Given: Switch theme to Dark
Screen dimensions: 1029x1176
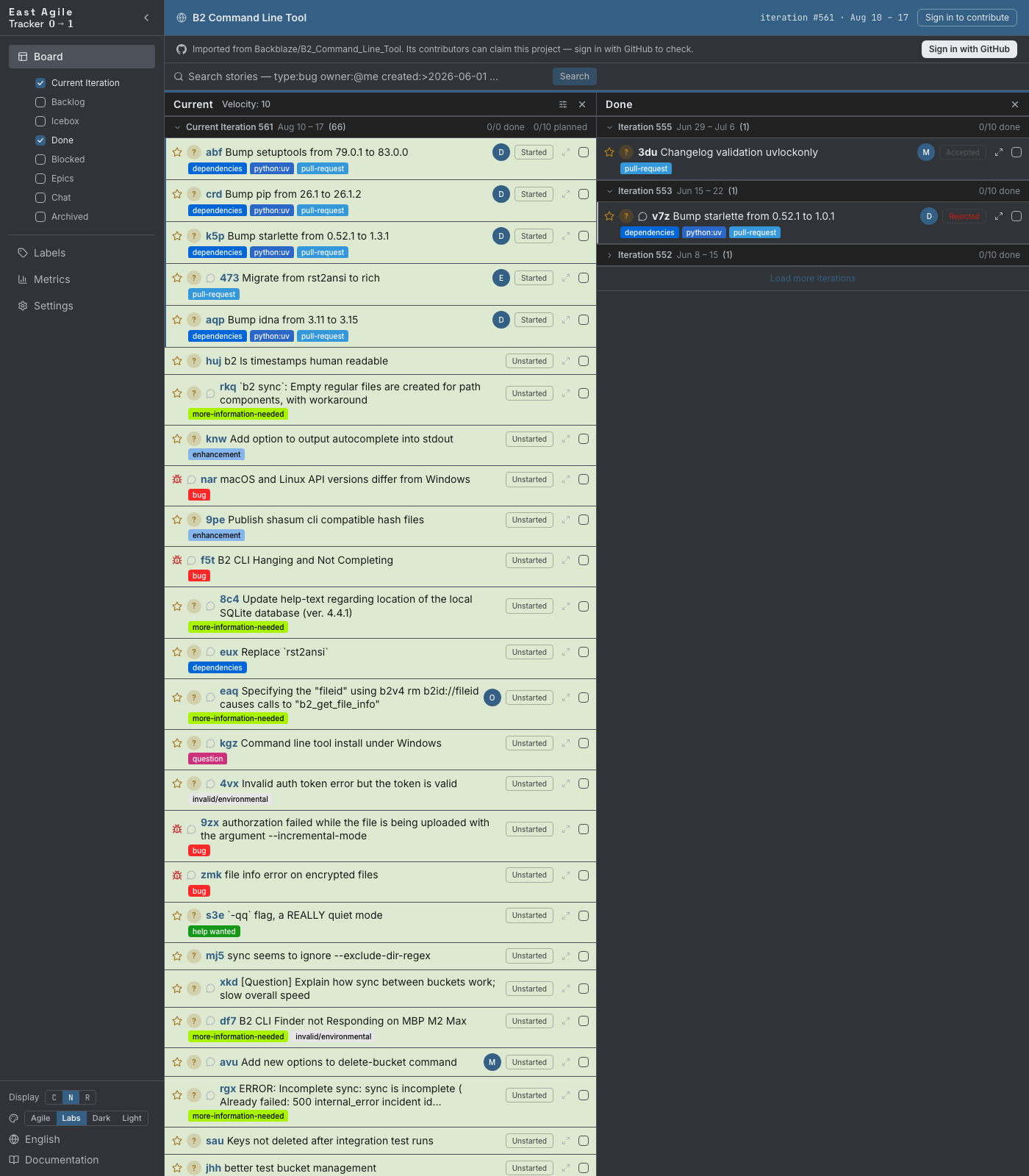Looking at the screenshot, I should click(101, 1118).
